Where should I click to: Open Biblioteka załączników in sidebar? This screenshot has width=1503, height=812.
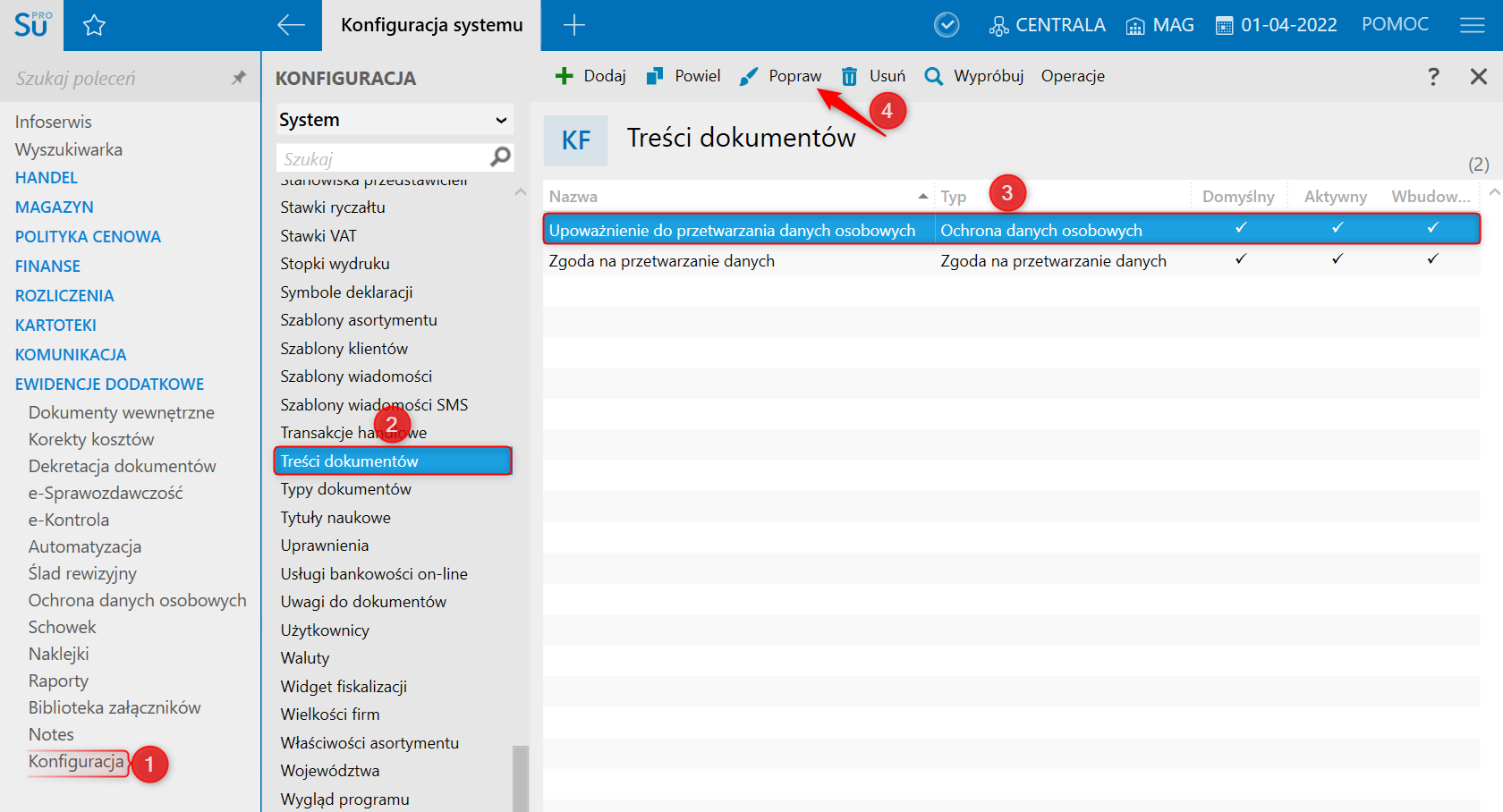click(x=115, y=708)
